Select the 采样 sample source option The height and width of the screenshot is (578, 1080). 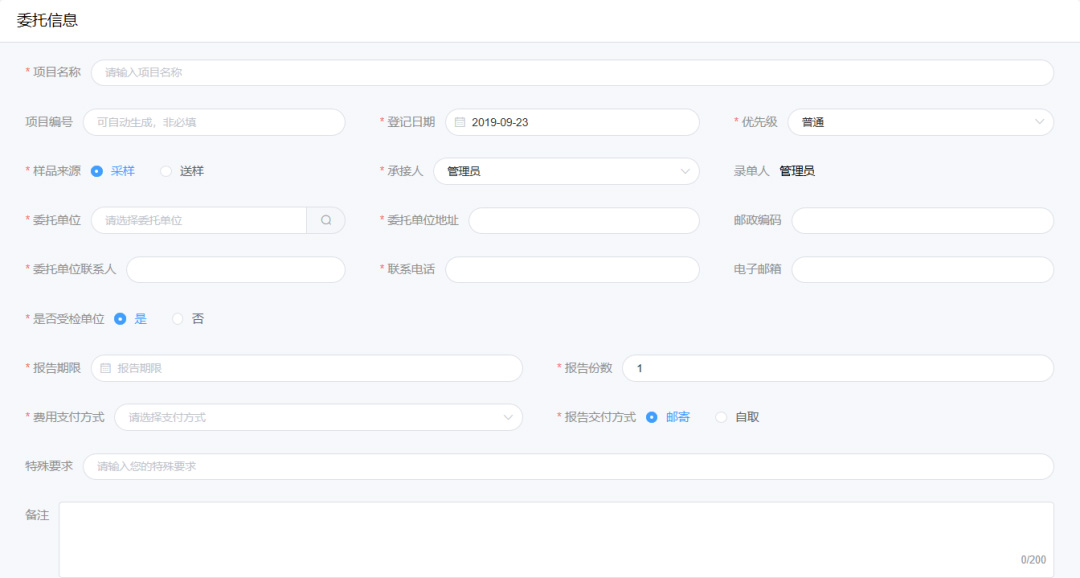(x=97, y=171)
